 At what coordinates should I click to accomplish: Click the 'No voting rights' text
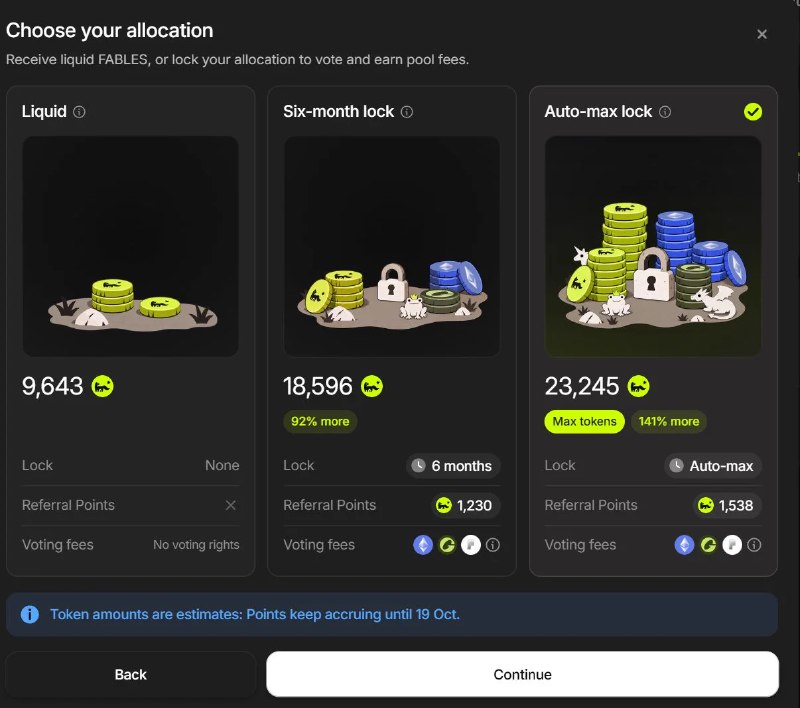coord(196,545)
